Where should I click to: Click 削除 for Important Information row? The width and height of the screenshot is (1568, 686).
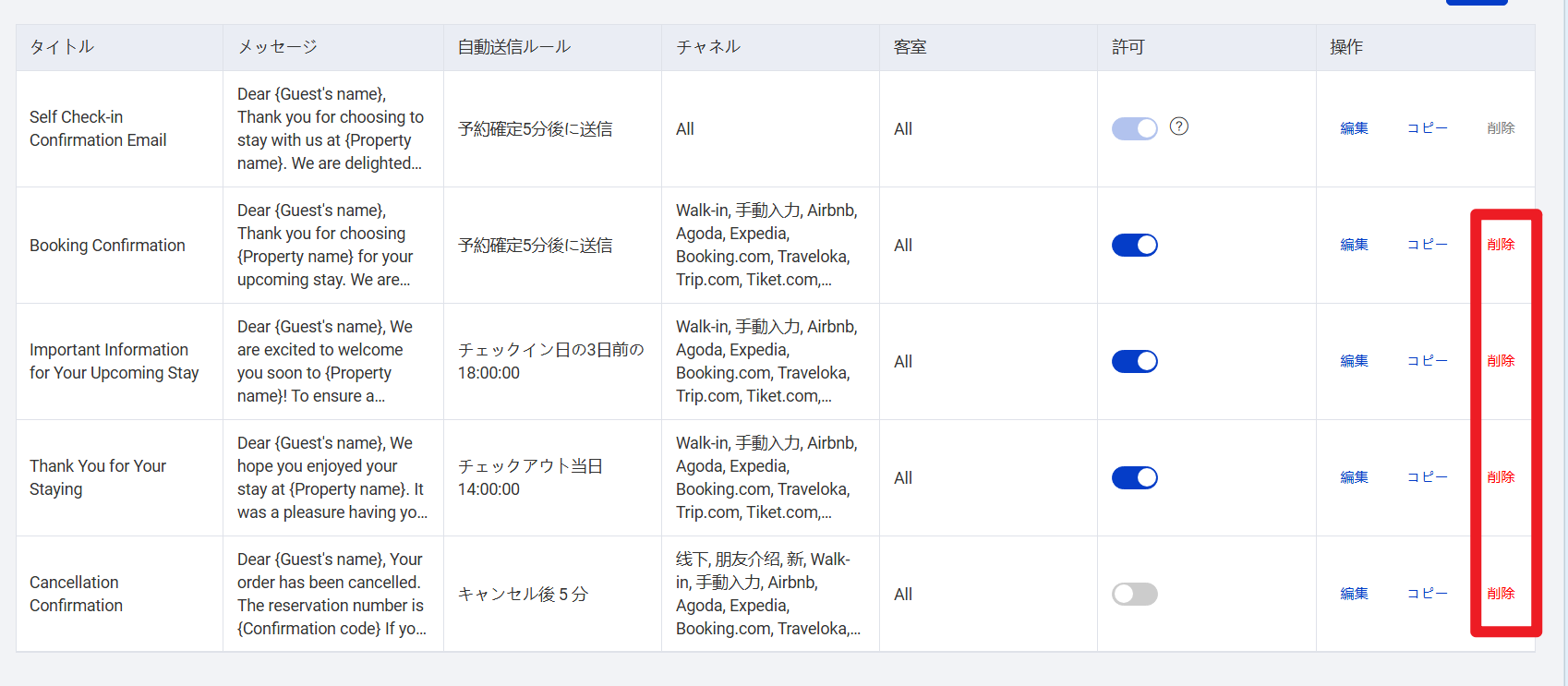click(x=1501, y=361)
